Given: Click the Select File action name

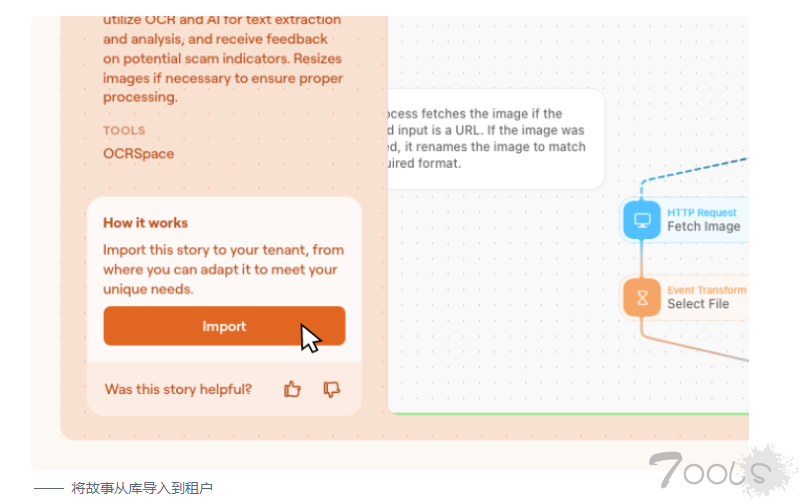Looking at the screenshot, I should tap(698, 304).
